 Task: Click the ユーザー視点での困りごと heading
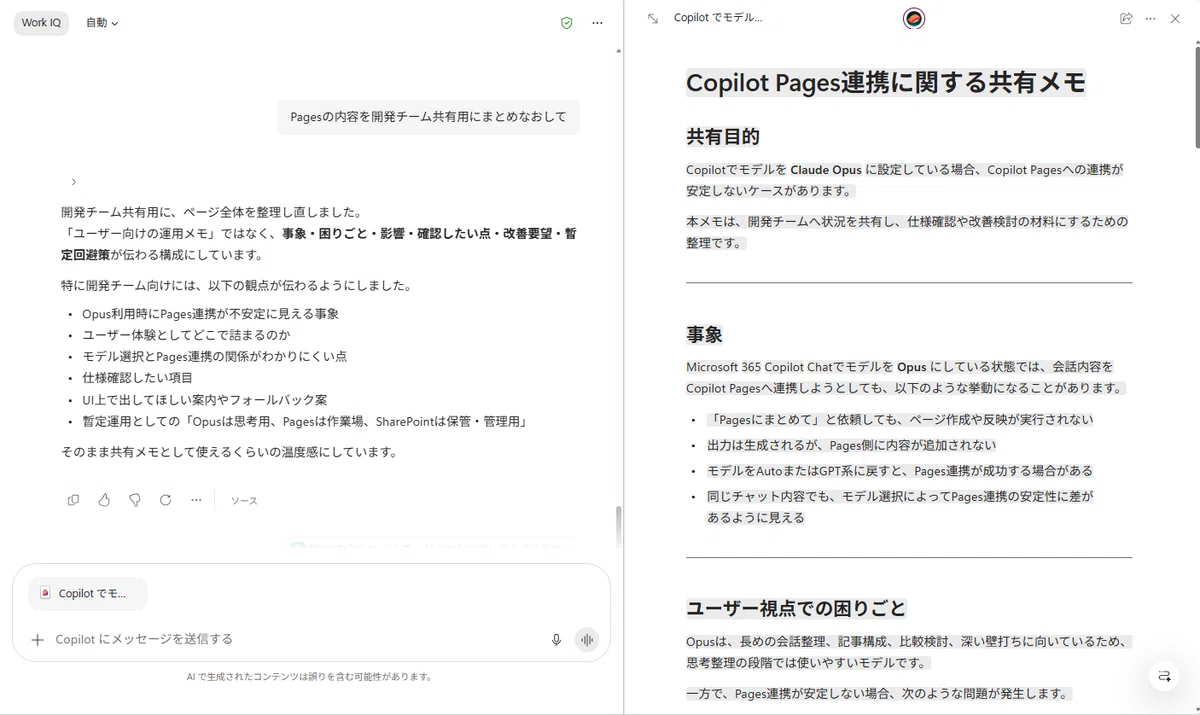796,609
